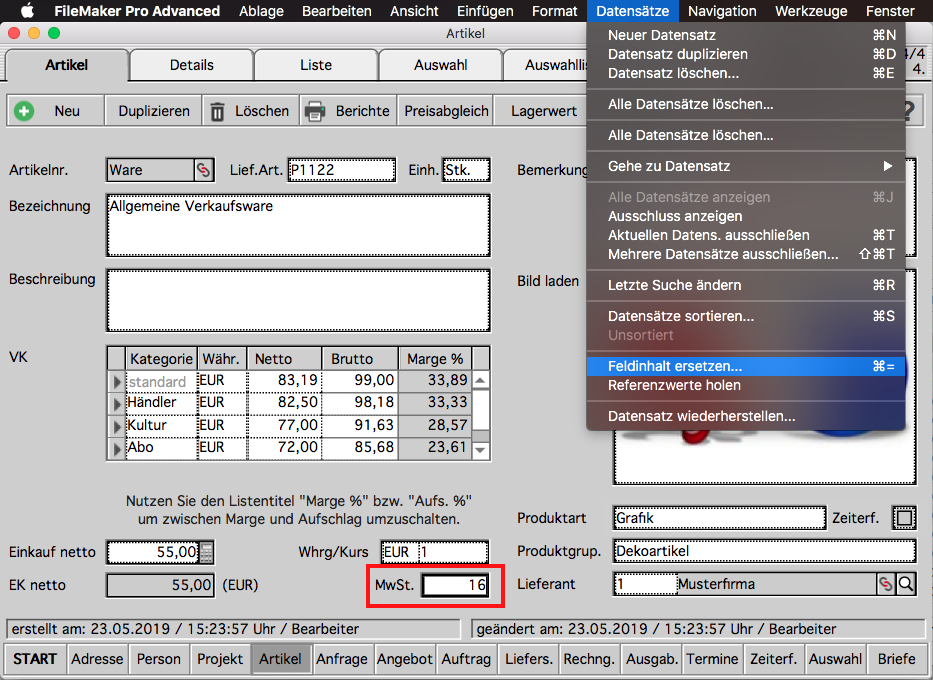
Task: Click the Duplizieren button
Action: click(x=154, y=111)
